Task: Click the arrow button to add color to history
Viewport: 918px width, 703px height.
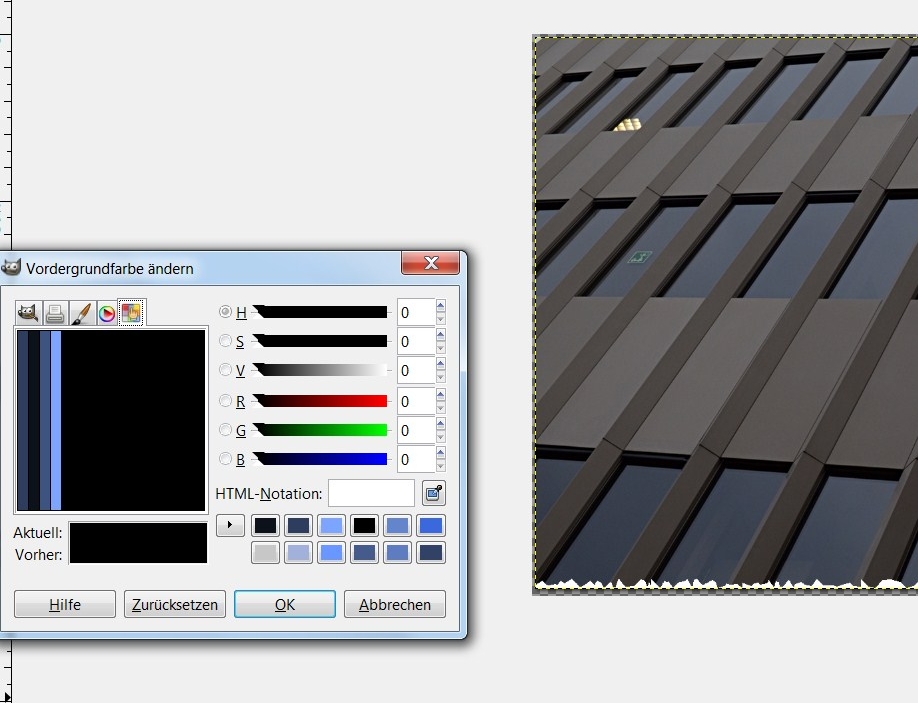Action: [x=230, y=525]
